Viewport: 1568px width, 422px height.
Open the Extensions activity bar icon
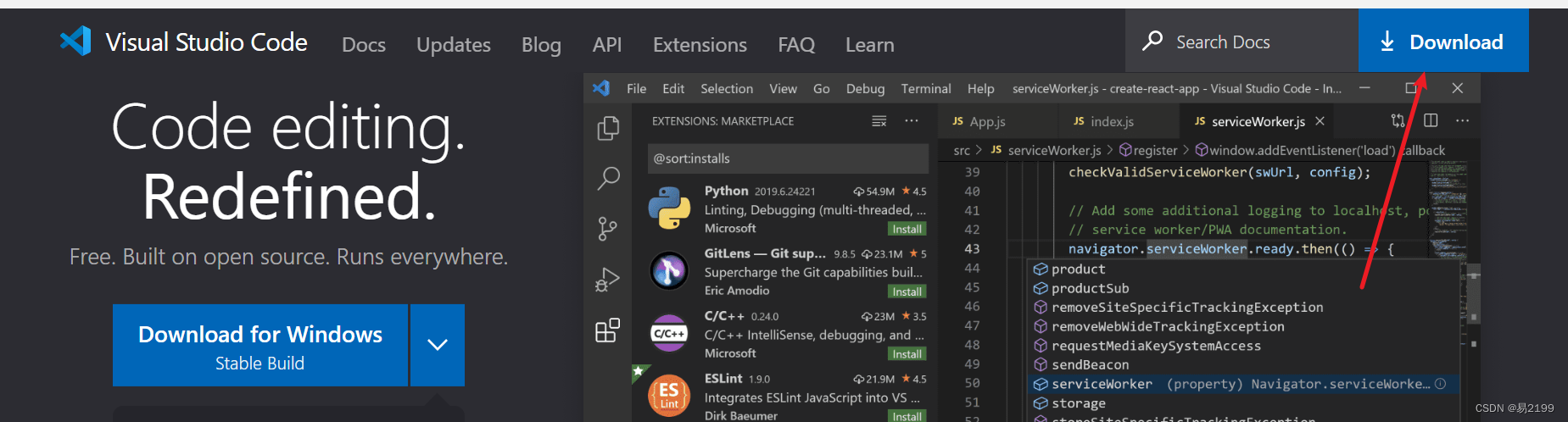608,330
